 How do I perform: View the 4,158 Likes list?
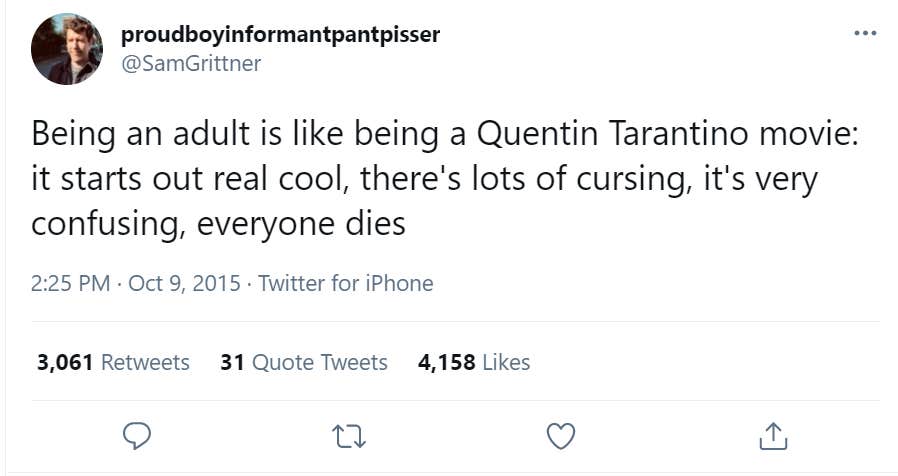pyautogui.click(x=473, y=362)
